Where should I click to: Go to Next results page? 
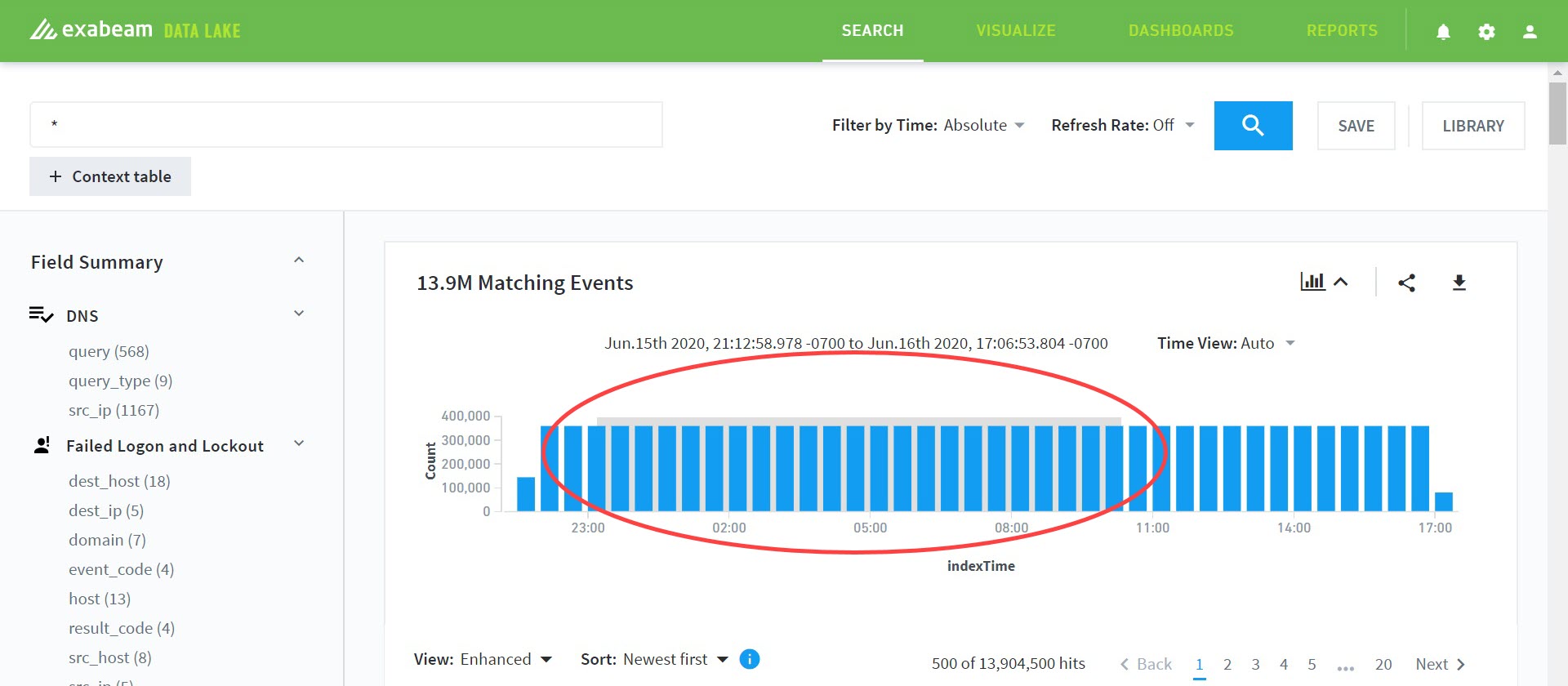tap(1441, 664)
